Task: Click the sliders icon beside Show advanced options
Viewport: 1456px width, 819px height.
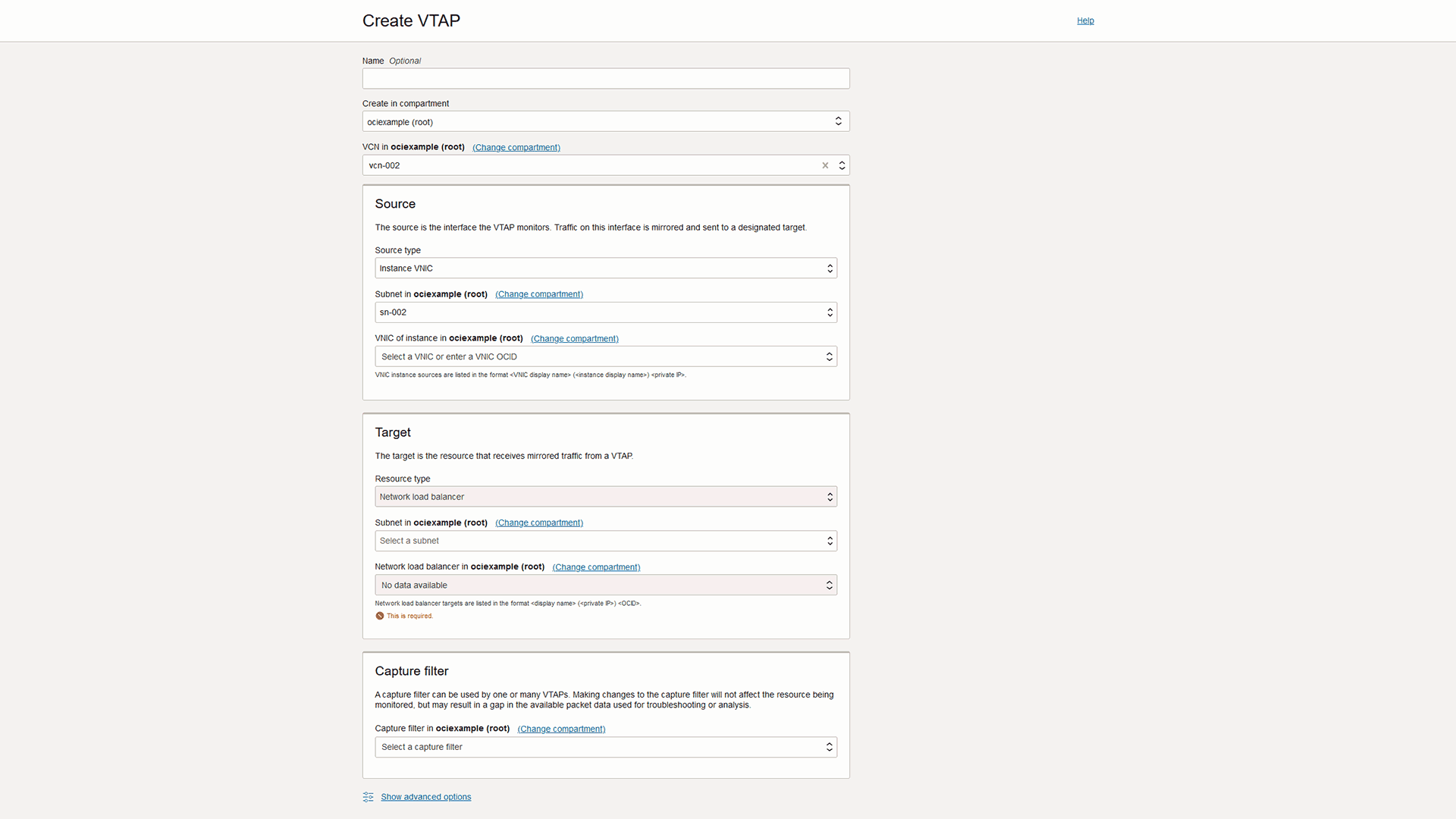Action: click(368, 797)
